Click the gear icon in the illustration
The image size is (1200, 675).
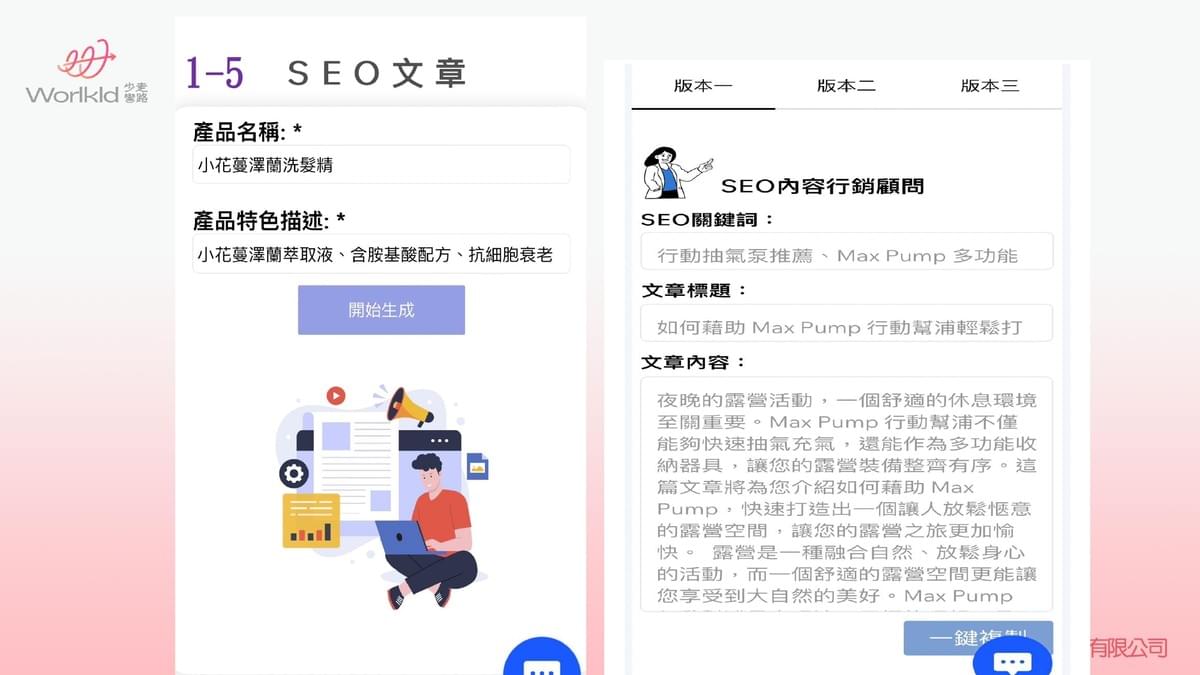pyautogui.click(x=294, y=473)
